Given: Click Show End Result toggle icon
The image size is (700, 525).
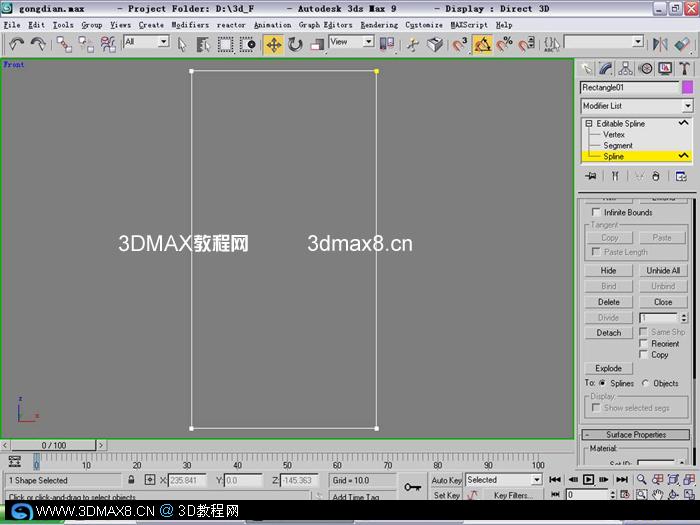Looking at the screenshot, I should [x=615, y=176].
